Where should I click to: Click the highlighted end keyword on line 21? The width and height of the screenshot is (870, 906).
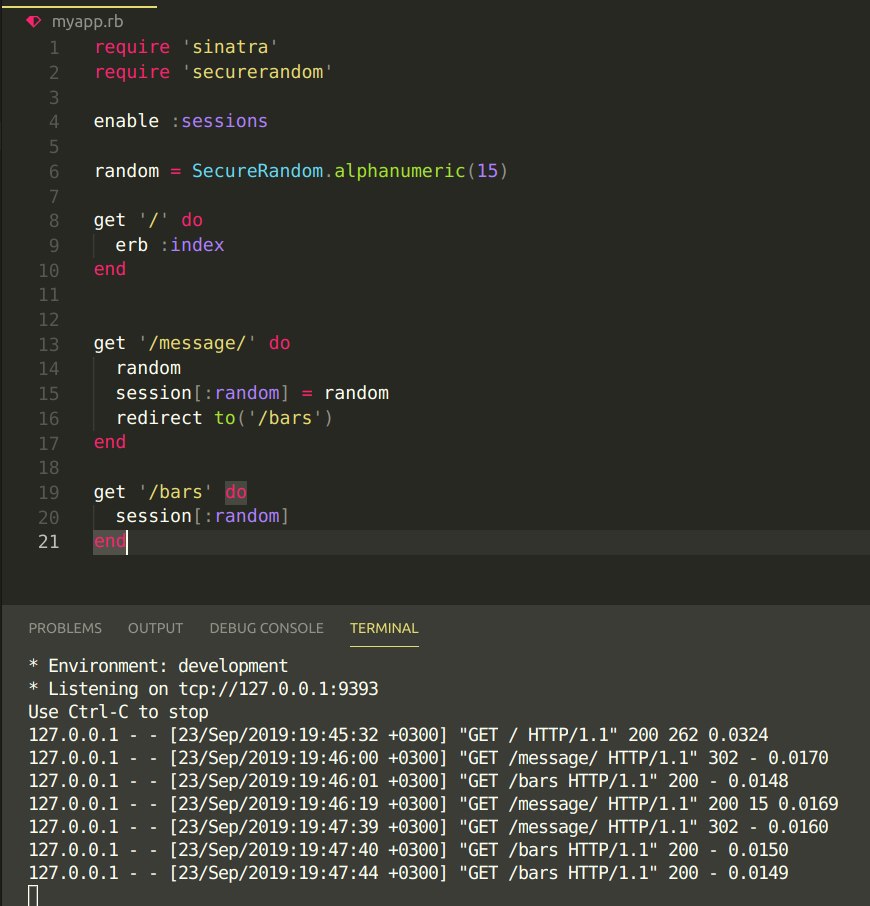pyautogui.click(x=110, y=541)
